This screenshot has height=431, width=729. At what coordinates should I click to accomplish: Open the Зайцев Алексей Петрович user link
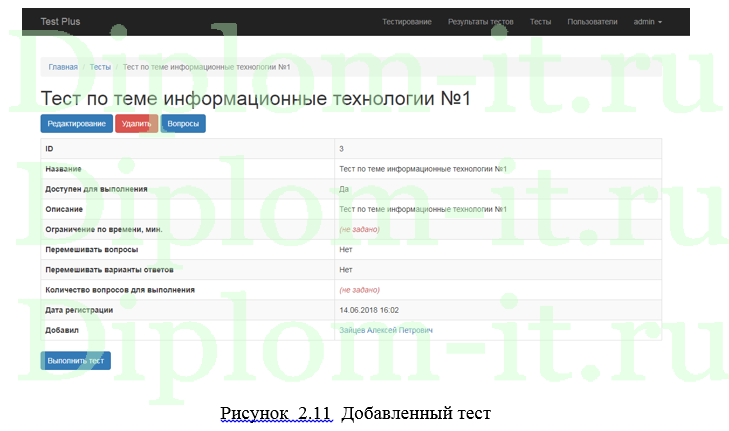click(385, 330)
